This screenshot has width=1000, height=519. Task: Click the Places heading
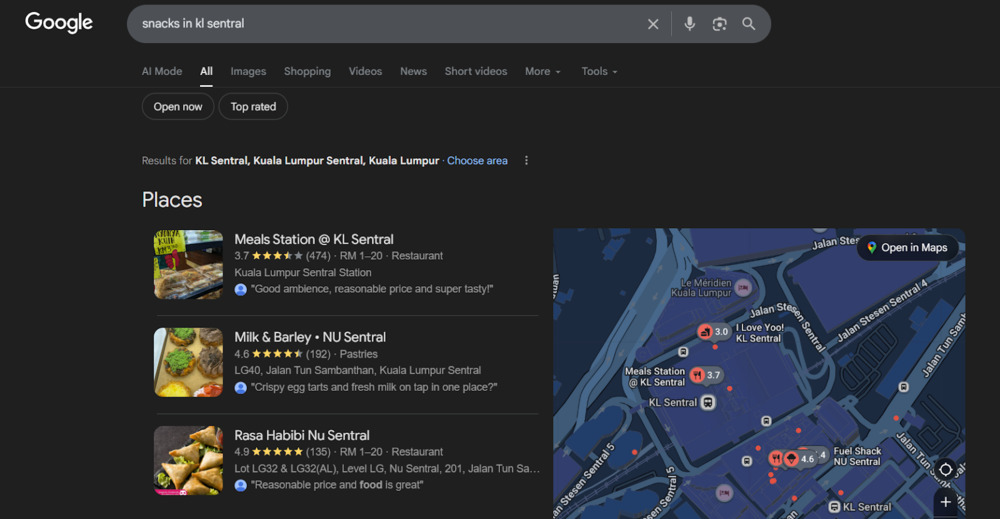click(x=172, y=200)
